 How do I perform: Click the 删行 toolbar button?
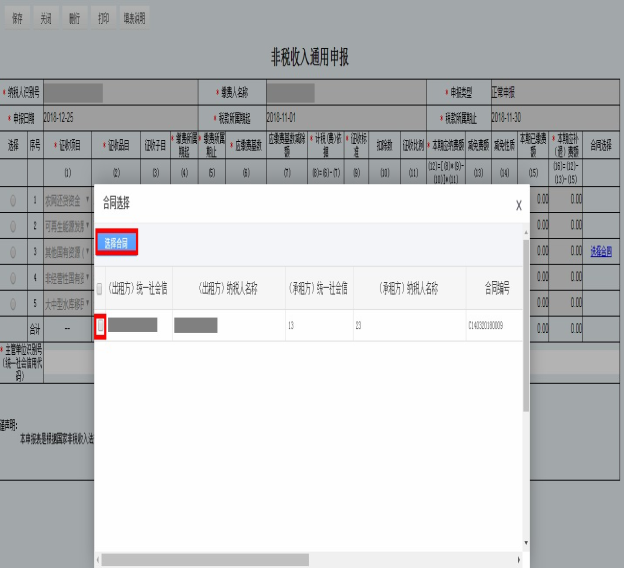click(x=74, y=18)
